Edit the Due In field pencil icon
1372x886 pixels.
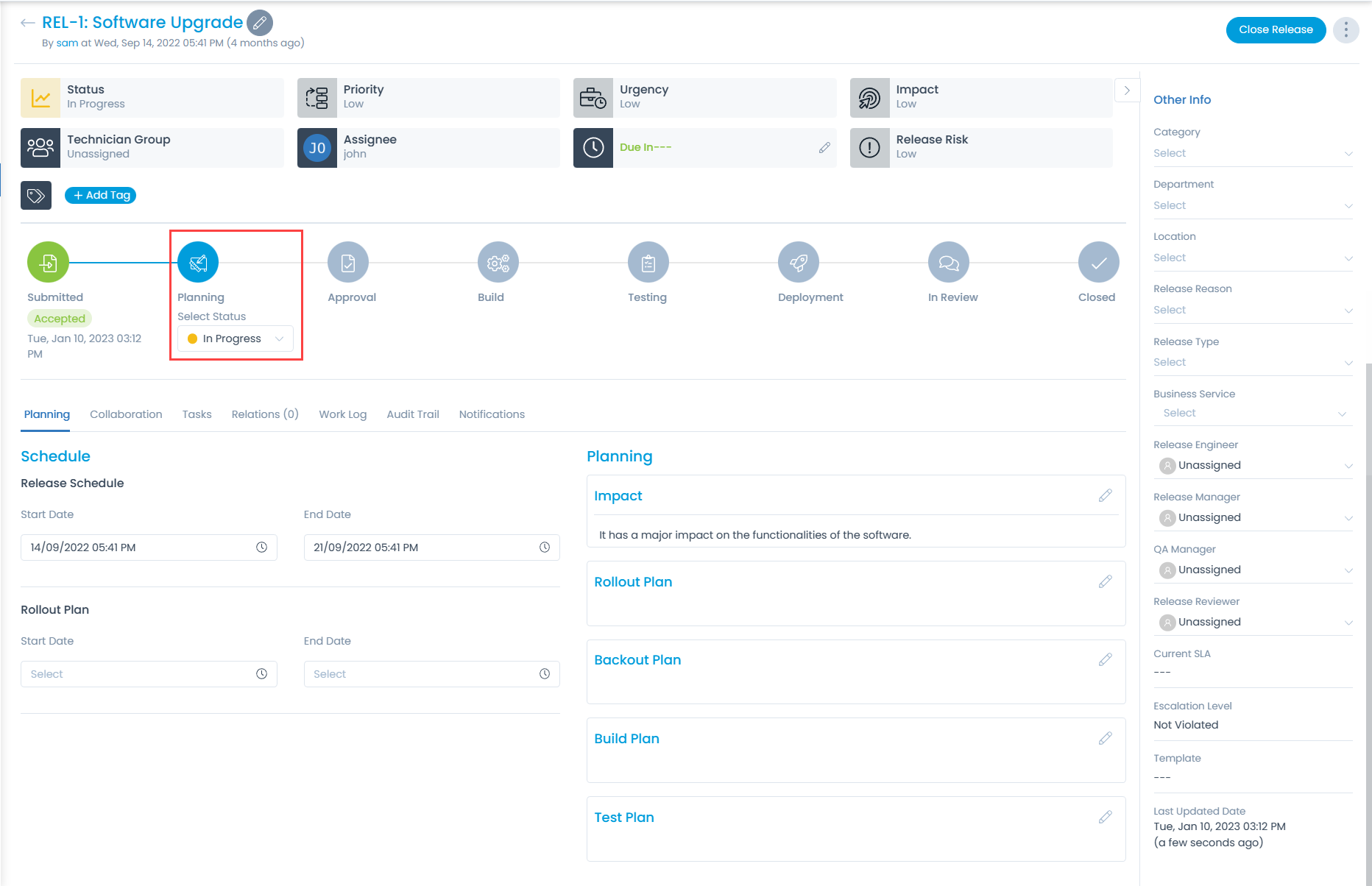tap(824, 147)
